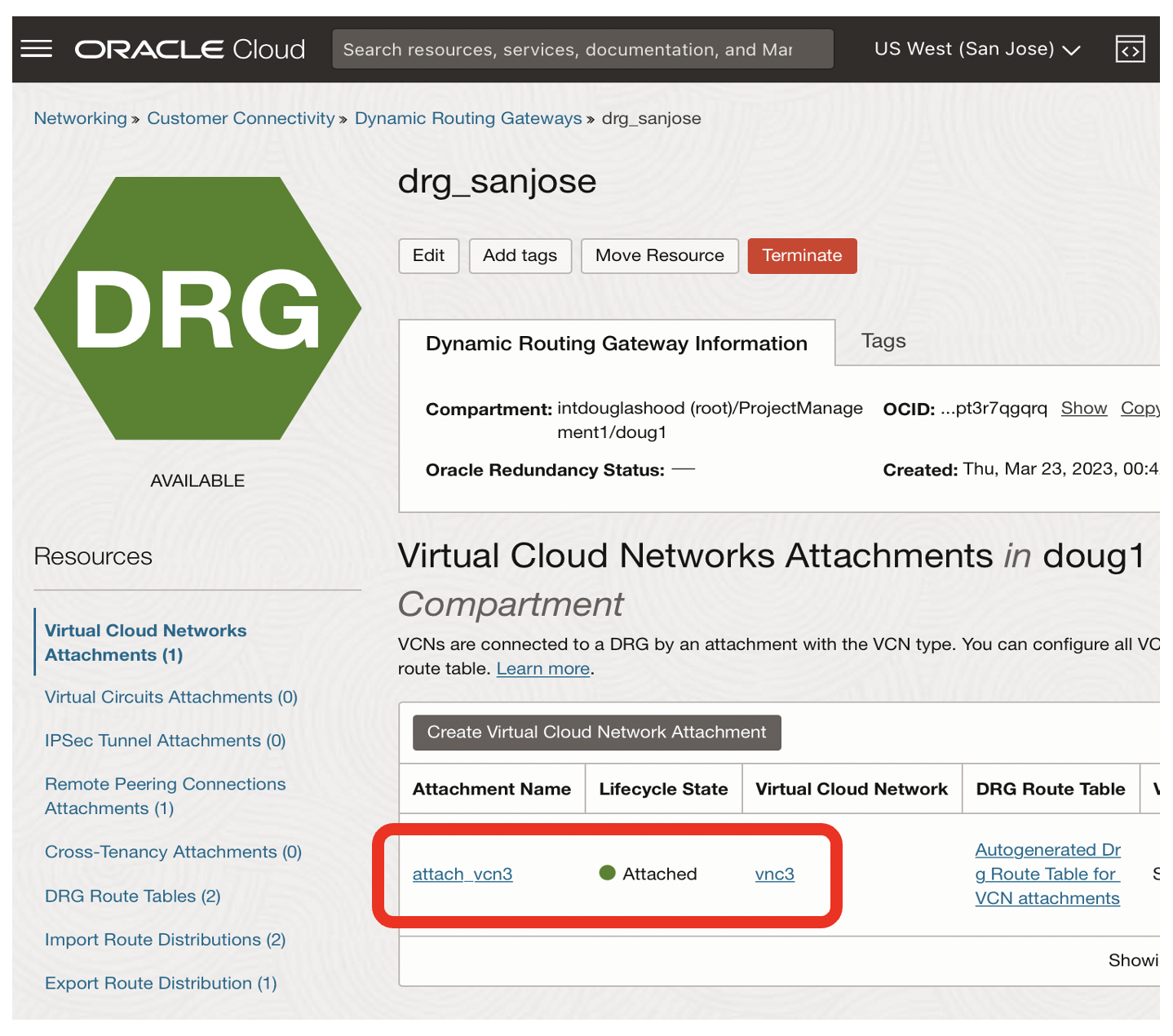Click the drg_sanjose page title
This screenshot has height=1036, width=1173.
(498, 181)
